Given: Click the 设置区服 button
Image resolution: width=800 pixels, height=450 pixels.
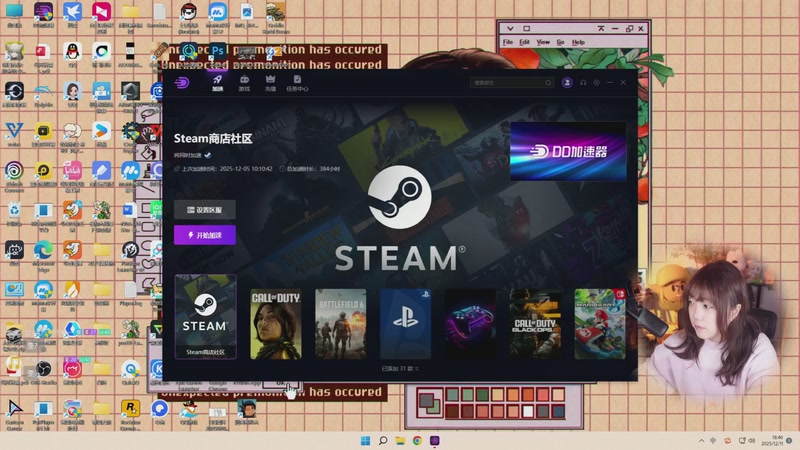Looking at the screenshot, I should [205, 210].
